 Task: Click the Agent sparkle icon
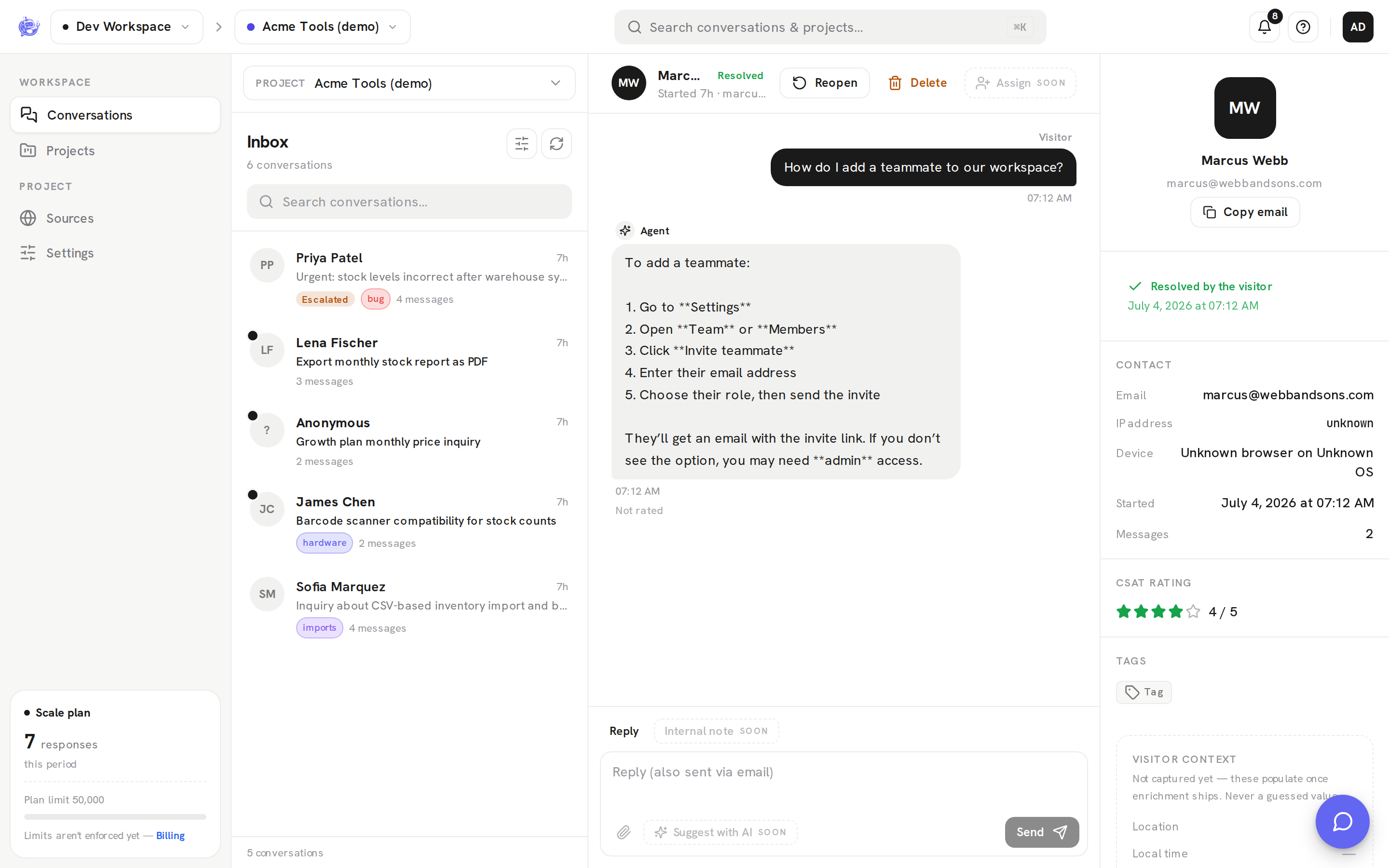pyautogui.click(x=625, y=230)
